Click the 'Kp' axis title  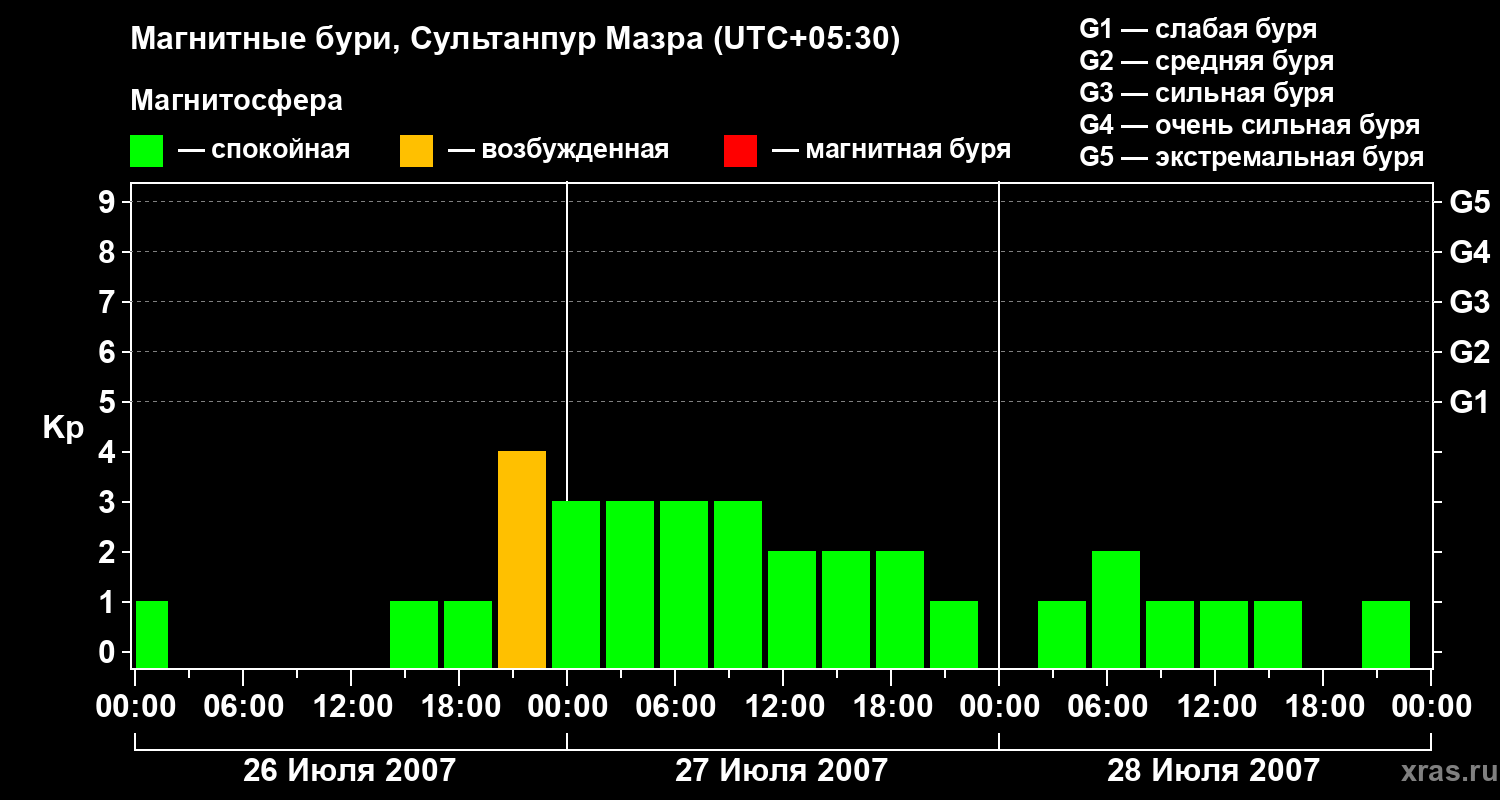pyautogui.click(x=63, y=428)
